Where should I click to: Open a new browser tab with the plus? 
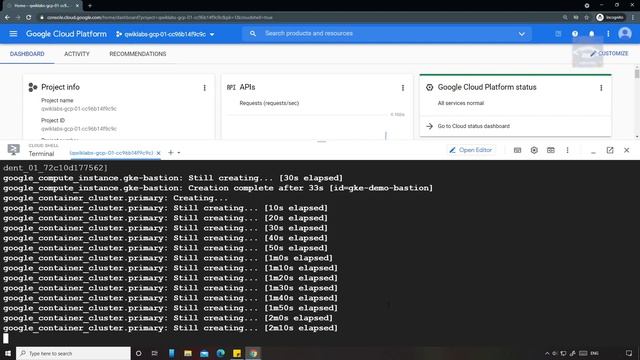90,6
